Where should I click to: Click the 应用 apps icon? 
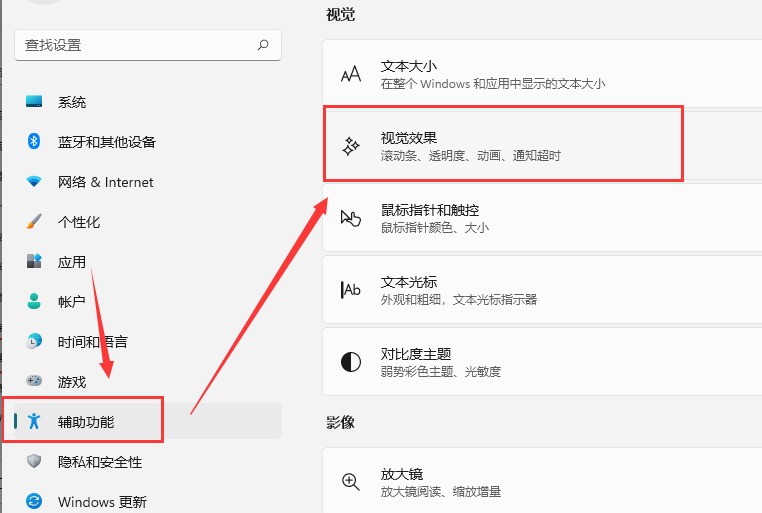pyautogui.click(x=34, y=261)
